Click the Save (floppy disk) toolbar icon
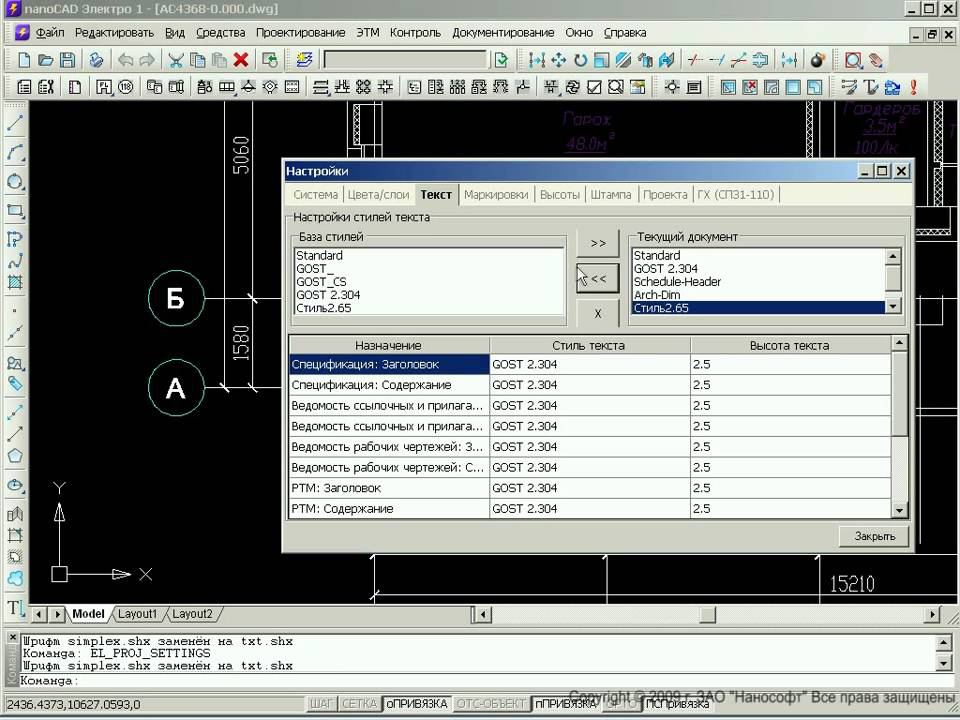Screen dimensions: 960x720 pos(68,60)
